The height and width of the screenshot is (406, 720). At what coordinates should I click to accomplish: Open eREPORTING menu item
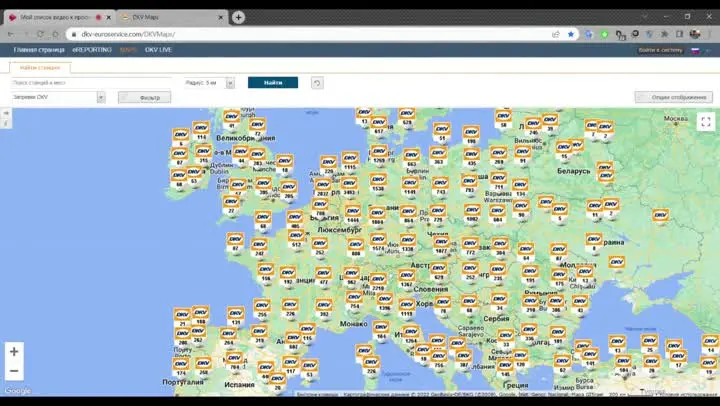(x=92, y=50)
